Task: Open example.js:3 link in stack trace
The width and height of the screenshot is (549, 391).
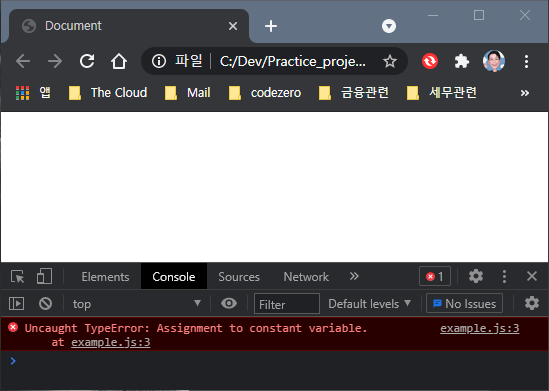Action: coord(111,342)
